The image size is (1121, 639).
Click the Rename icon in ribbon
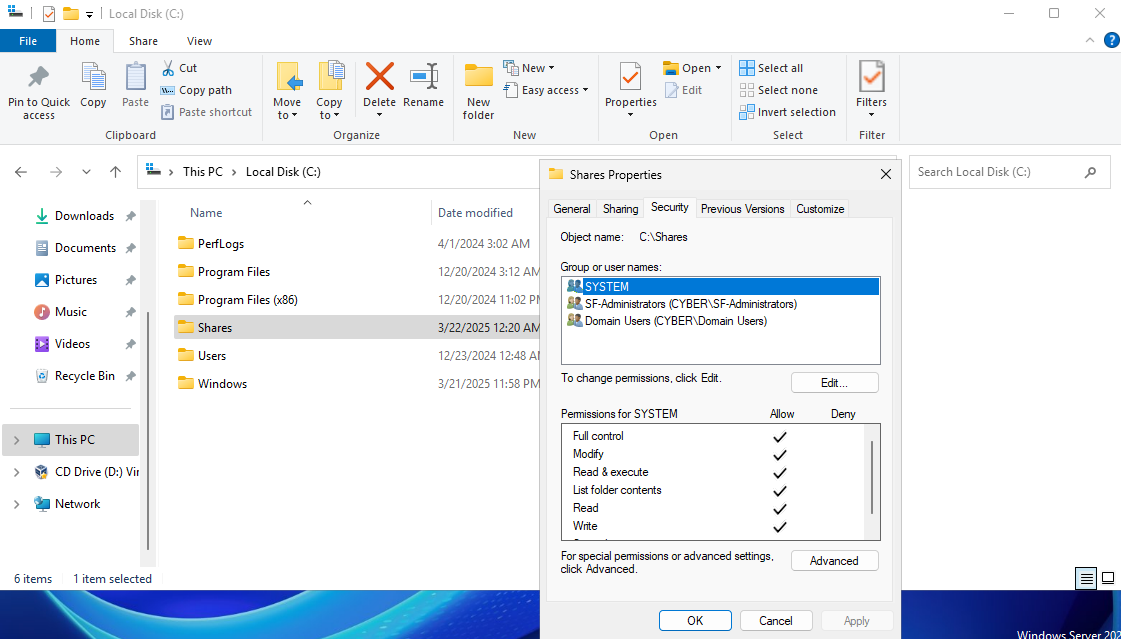423,78
